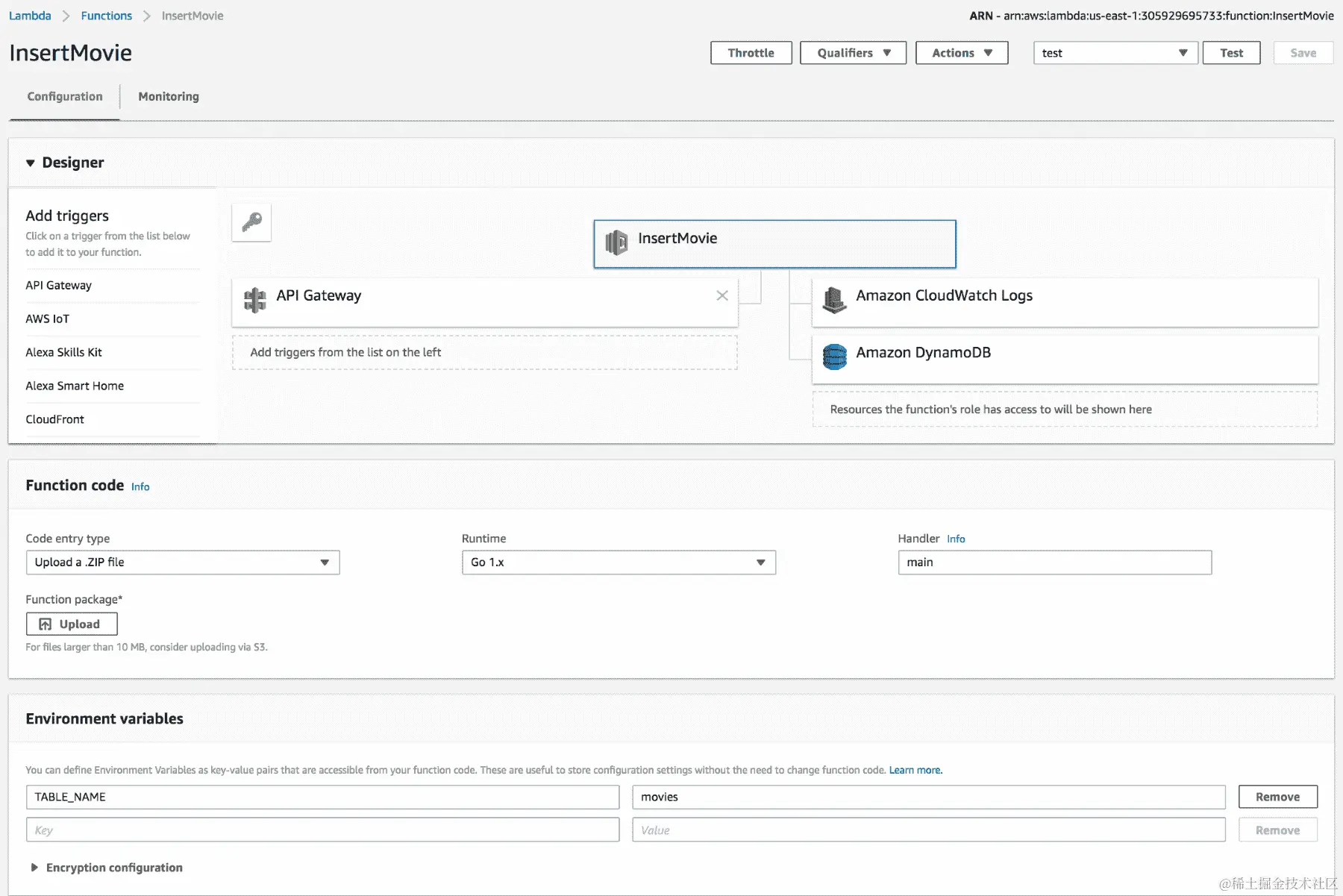The image size is (1343, 896).
Task: Remove the API Gateway trigger with X
Action: click(x=722, y=295)
